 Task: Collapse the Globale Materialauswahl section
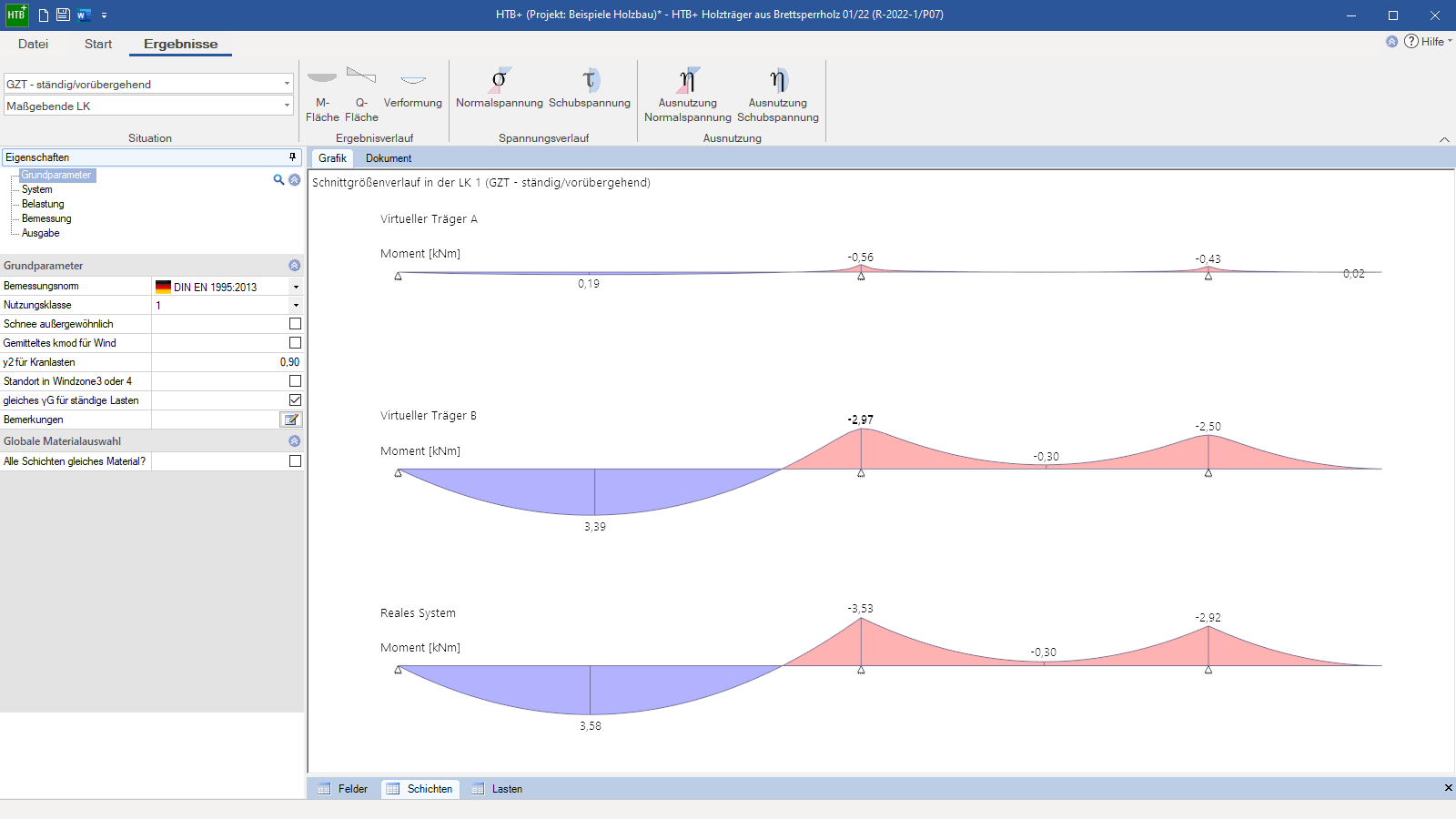pos(294,440)
